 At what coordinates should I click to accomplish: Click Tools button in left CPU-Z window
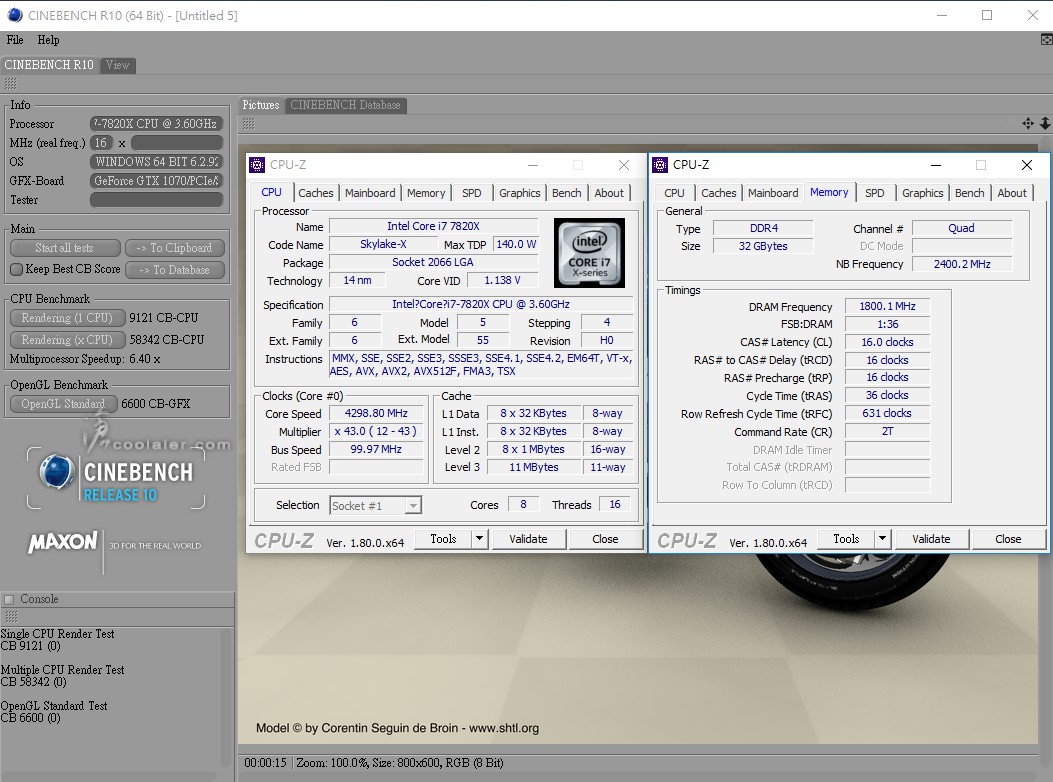pos(443,539)
